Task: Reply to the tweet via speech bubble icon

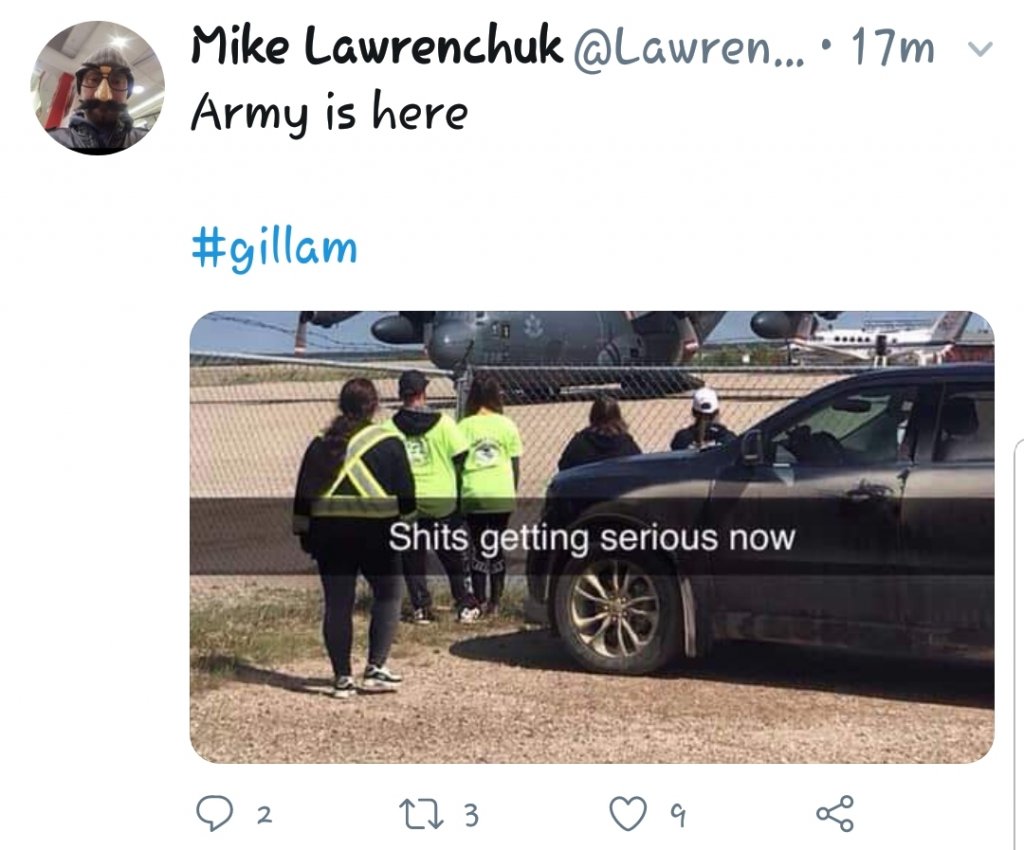Action: [213, 813]
